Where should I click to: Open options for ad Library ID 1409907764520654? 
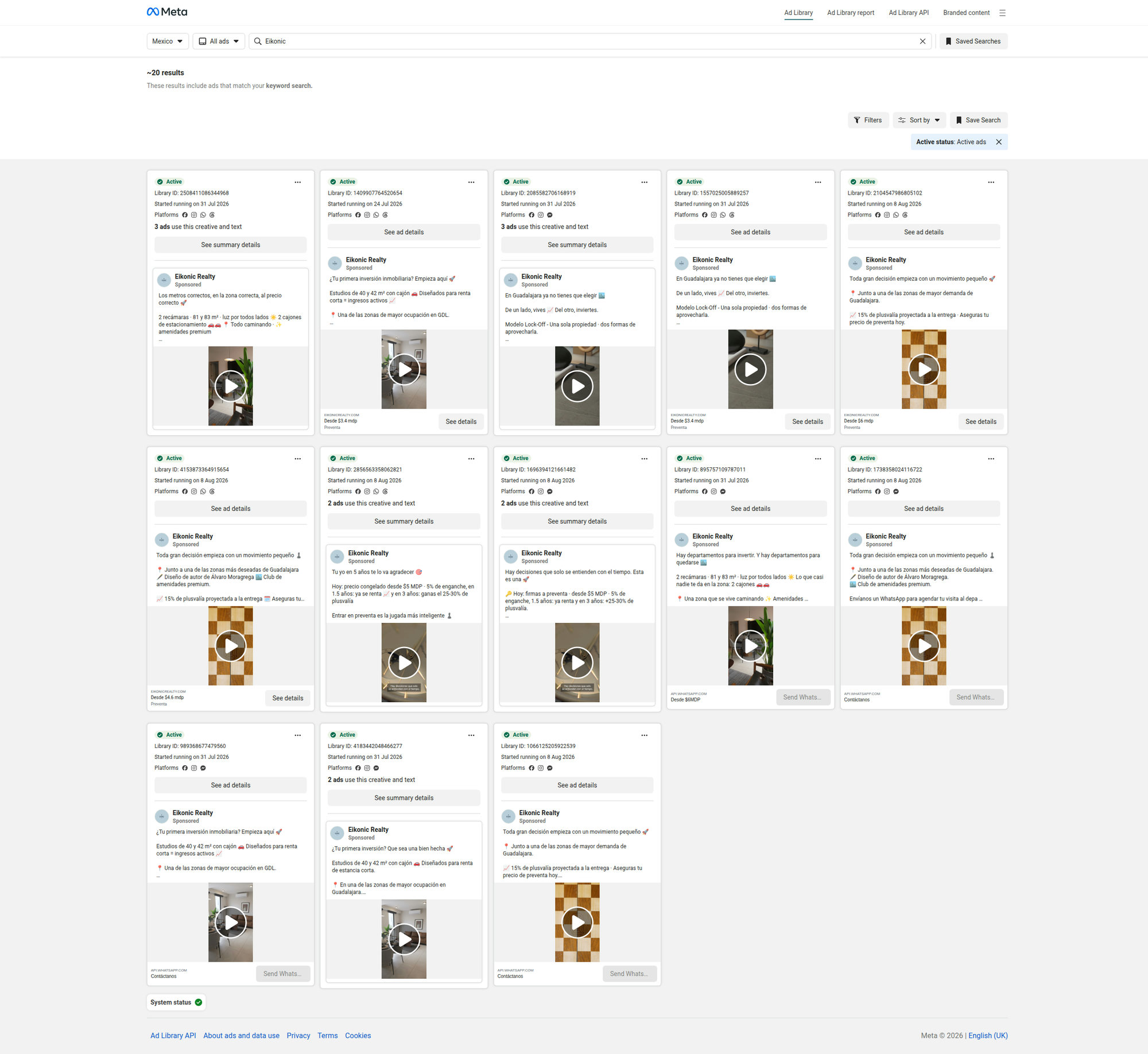point(471,182)
